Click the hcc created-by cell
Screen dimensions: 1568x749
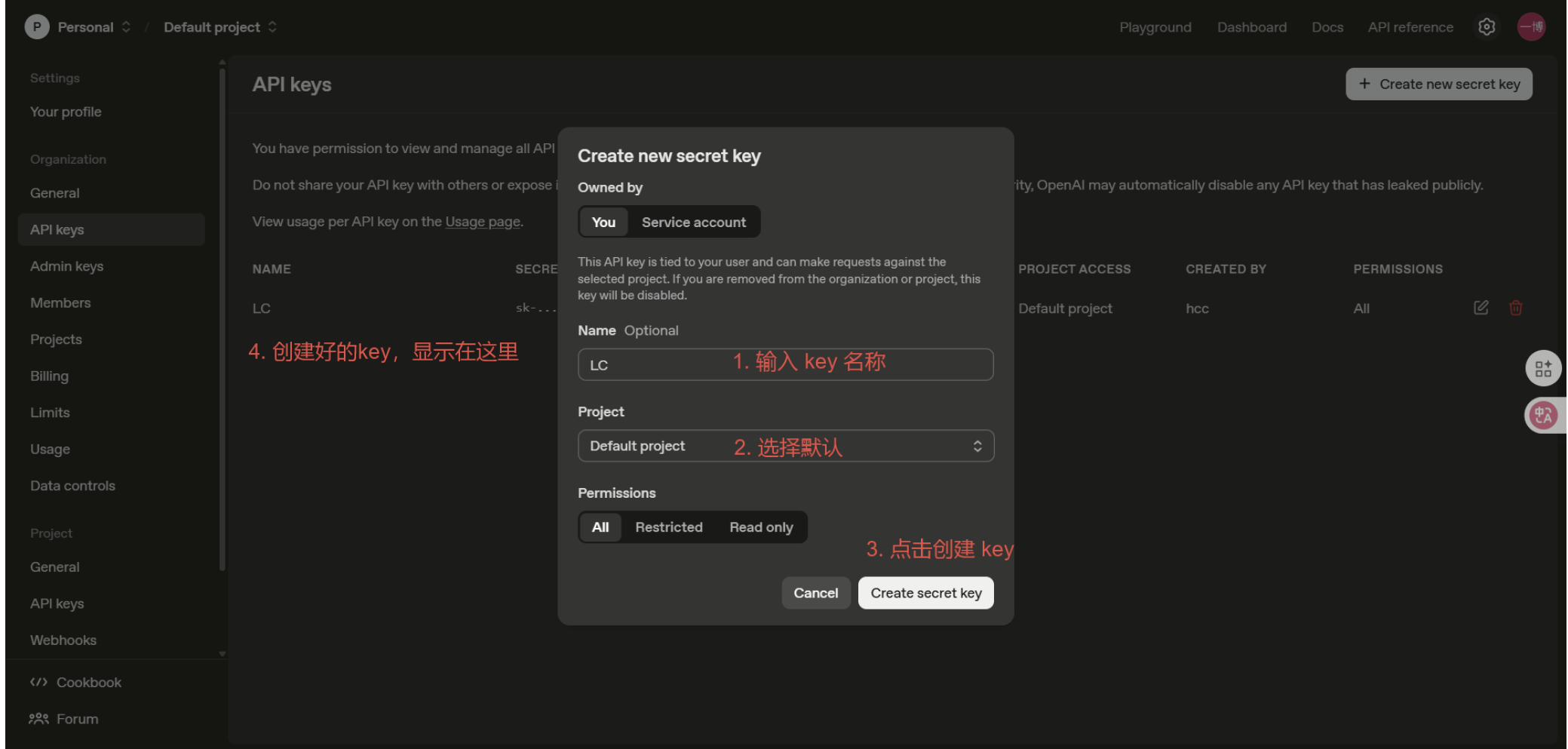[1197, 309]
